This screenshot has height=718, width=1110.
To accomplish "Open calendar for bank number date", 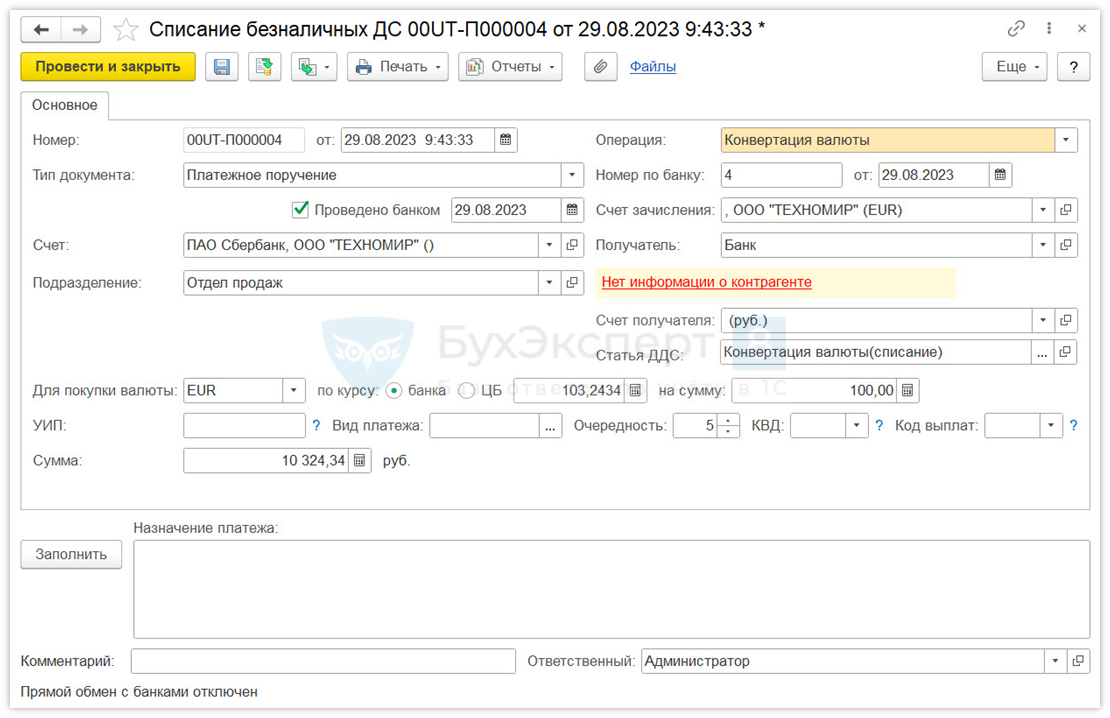I will pyautogui.click(x=1000, y=175).
